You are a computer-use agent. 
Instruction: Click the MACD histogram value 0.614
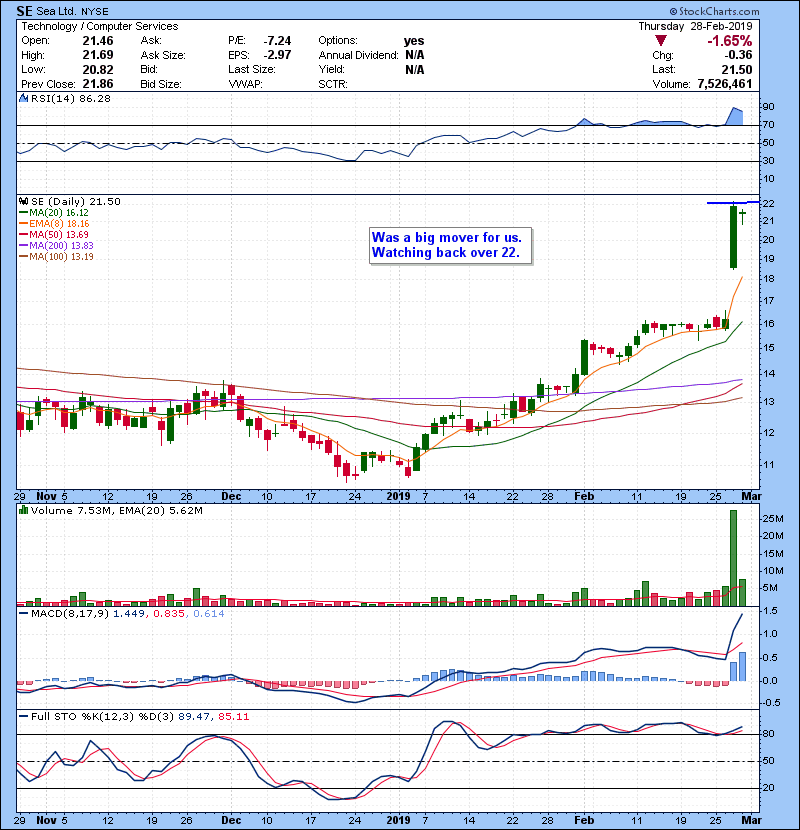pos(209,614)
